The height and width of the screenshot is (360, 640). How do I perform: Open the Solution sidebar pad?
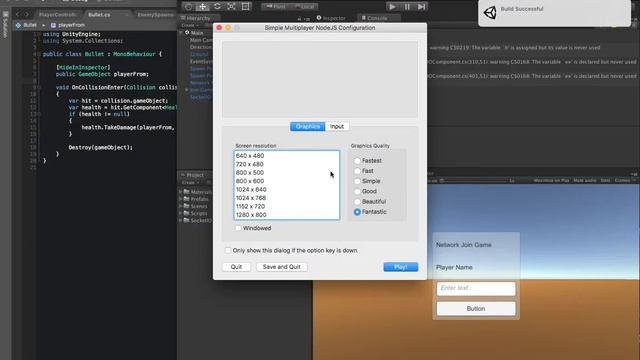(5, 24)
